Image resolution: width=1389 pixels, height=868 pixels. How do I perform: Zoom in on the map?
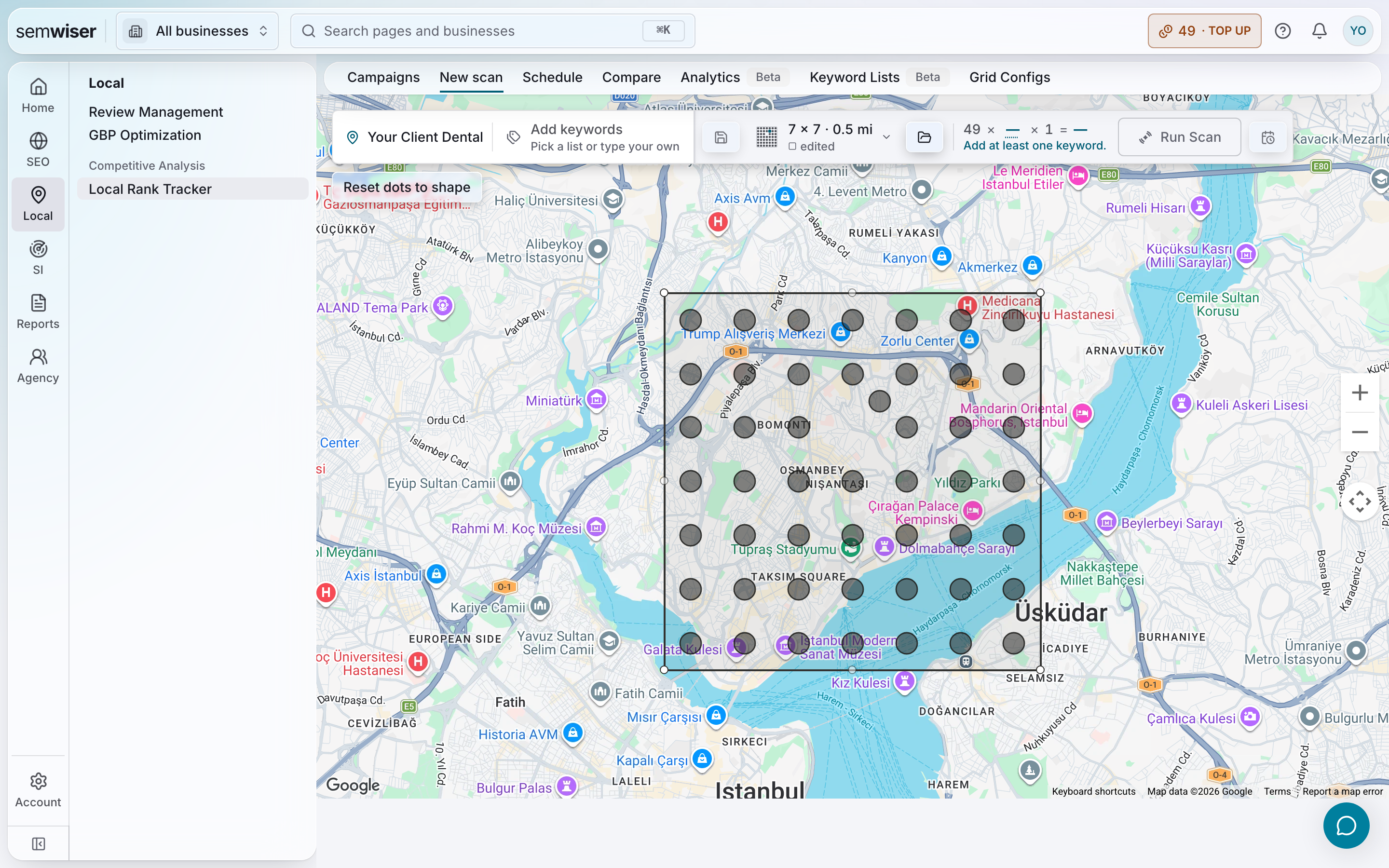[x=1360, y=393]
